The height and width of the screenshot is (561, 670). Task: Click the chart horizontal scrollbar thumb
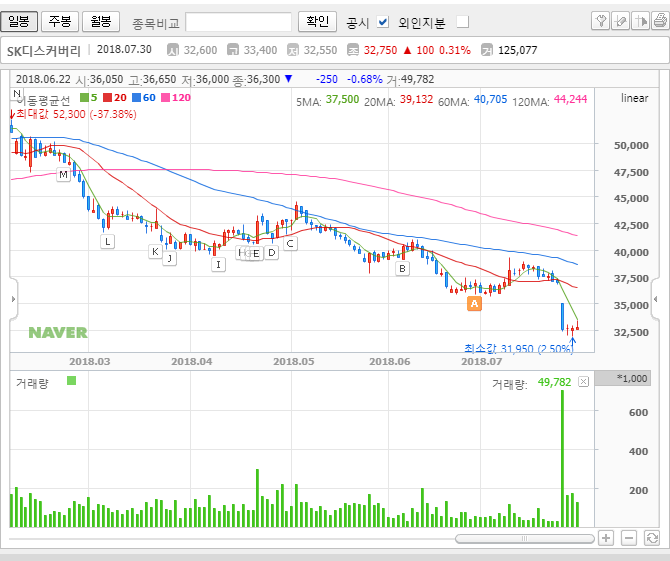click(x=525, y=538)
